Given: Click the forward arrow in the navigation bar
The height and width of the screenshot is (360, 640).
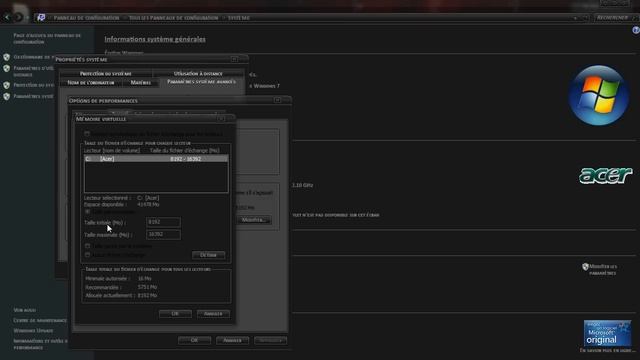Looking at the screenshot, I should pyautogui.click(x=18, y=18).
